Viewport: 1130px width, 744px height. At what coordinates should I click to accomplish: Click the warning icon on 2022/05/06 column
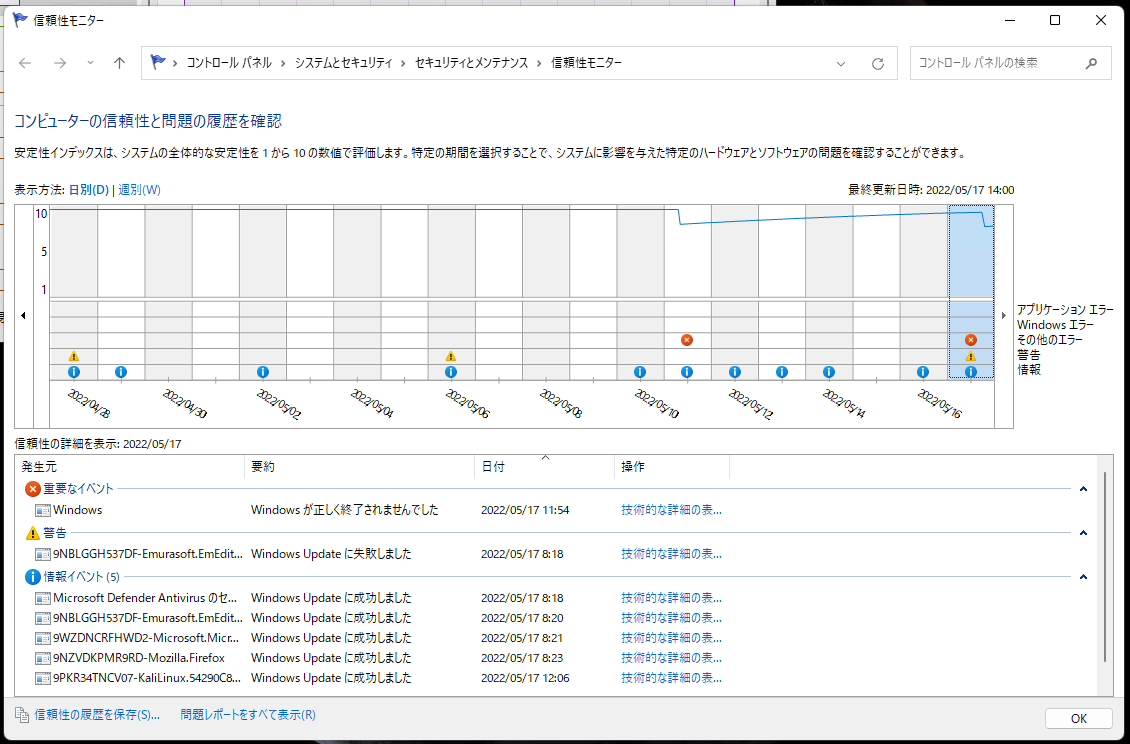coord(451,356)
